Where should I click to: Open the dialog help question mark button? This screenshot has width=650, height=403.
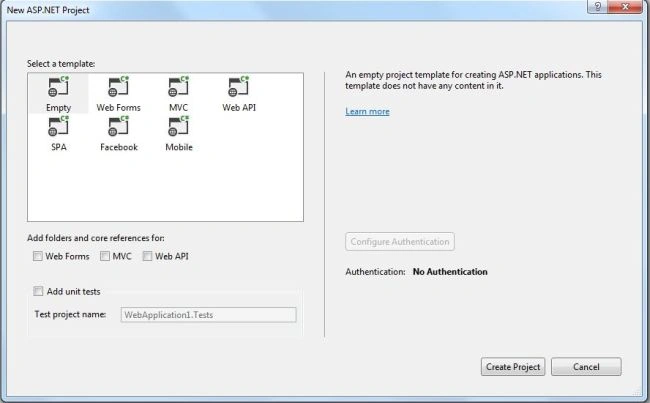(x=598, y=7)
